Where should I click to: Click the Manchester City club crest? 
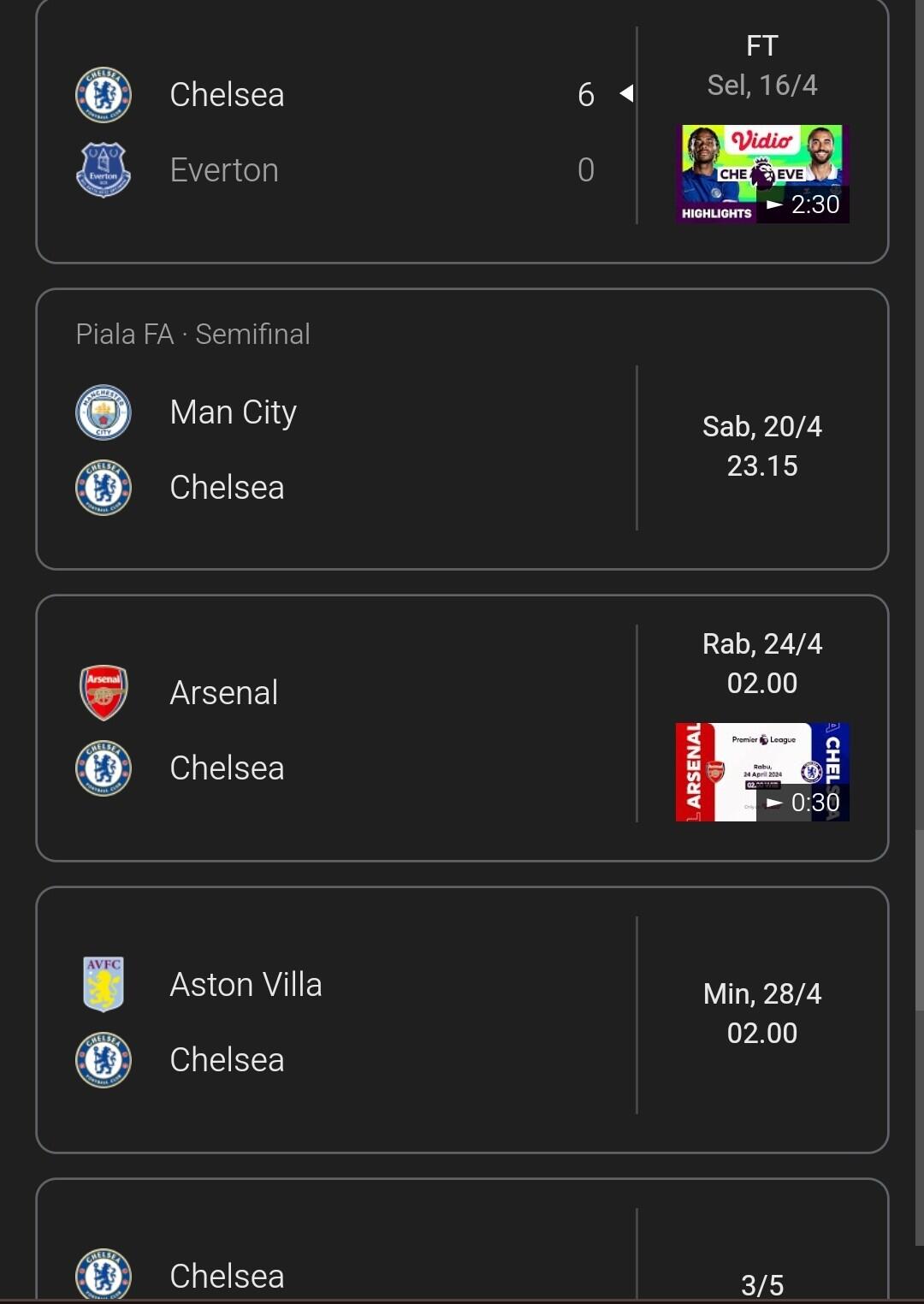tap(104, 412)
